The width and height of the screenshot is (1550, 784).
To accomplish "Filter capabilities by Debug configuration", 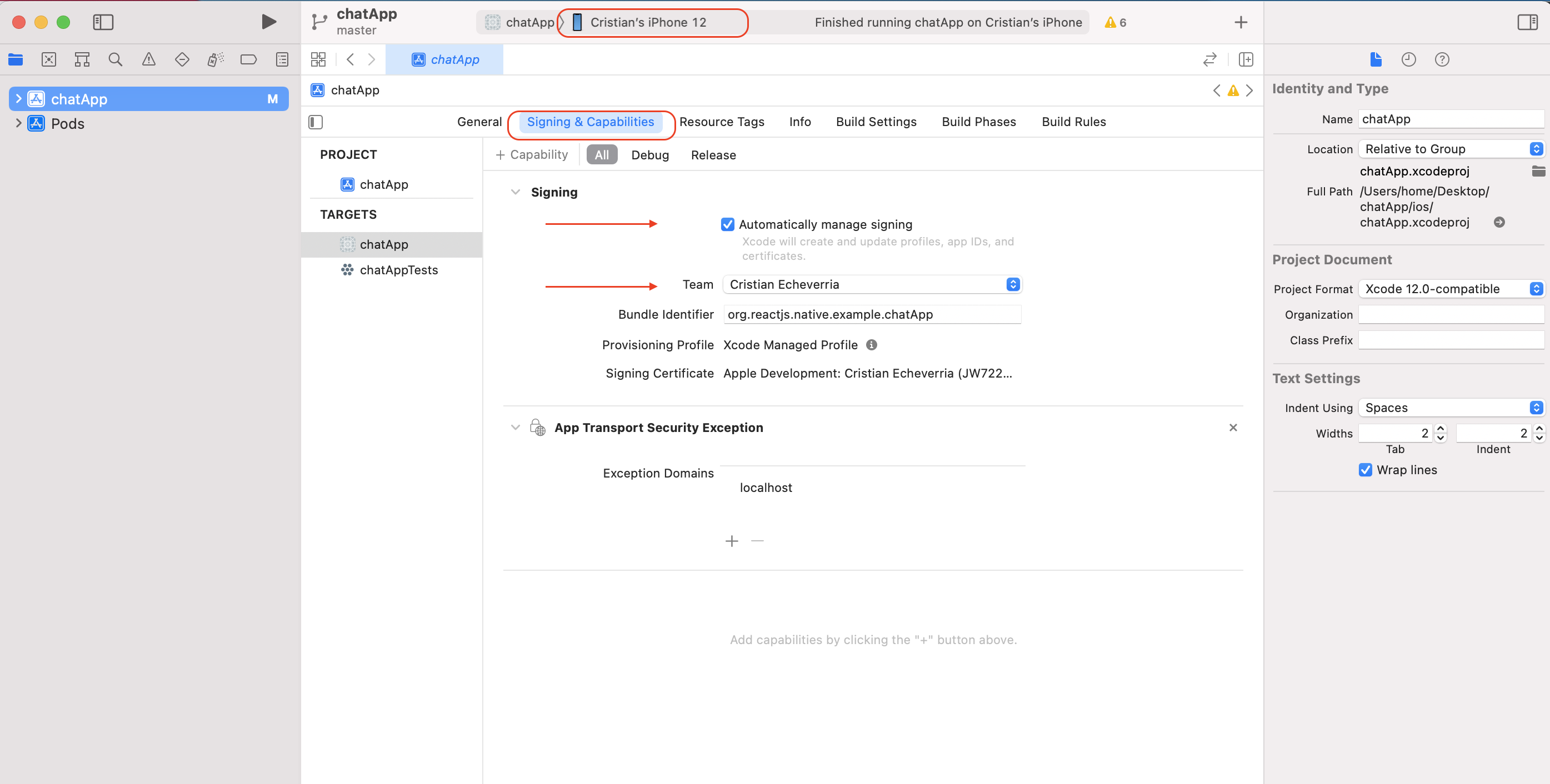I will point(650,154).
